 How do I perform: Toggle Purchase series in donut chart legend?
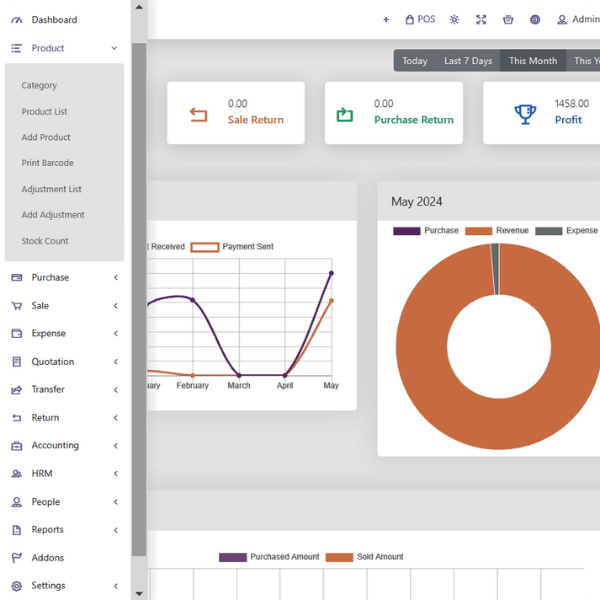click(429, 231)
